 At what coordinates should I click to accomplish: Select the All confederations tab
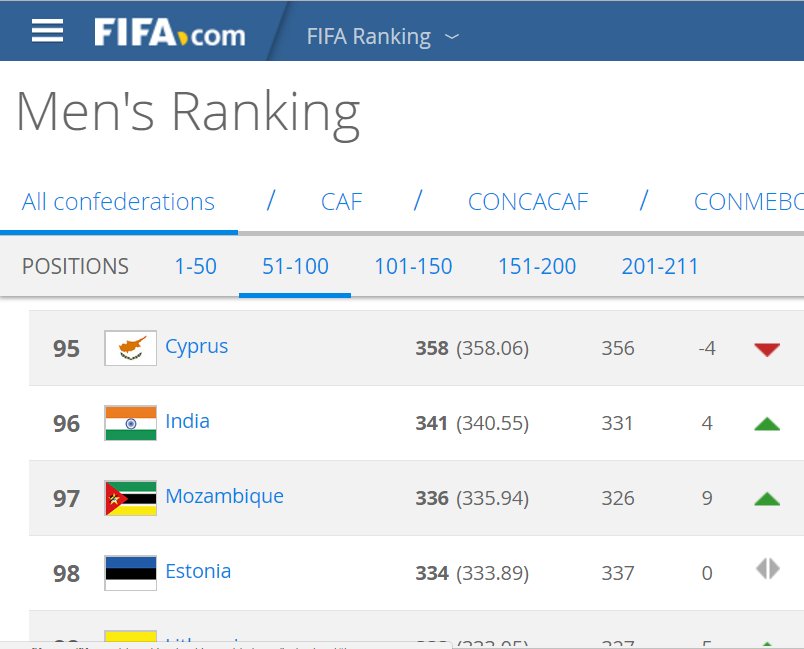[x=118, y=202]
